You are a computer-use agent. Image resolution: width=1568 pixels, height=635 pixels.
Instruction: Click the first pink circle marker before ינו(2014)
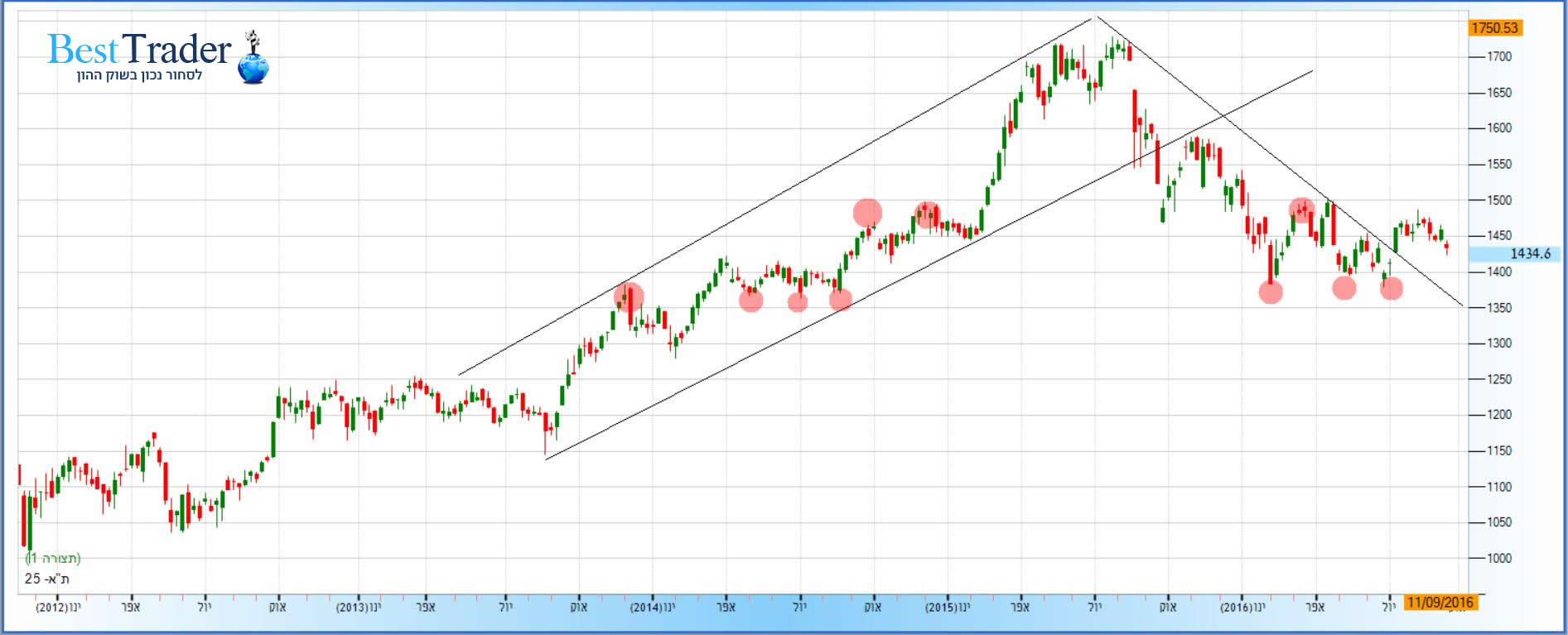coord(629,296)
